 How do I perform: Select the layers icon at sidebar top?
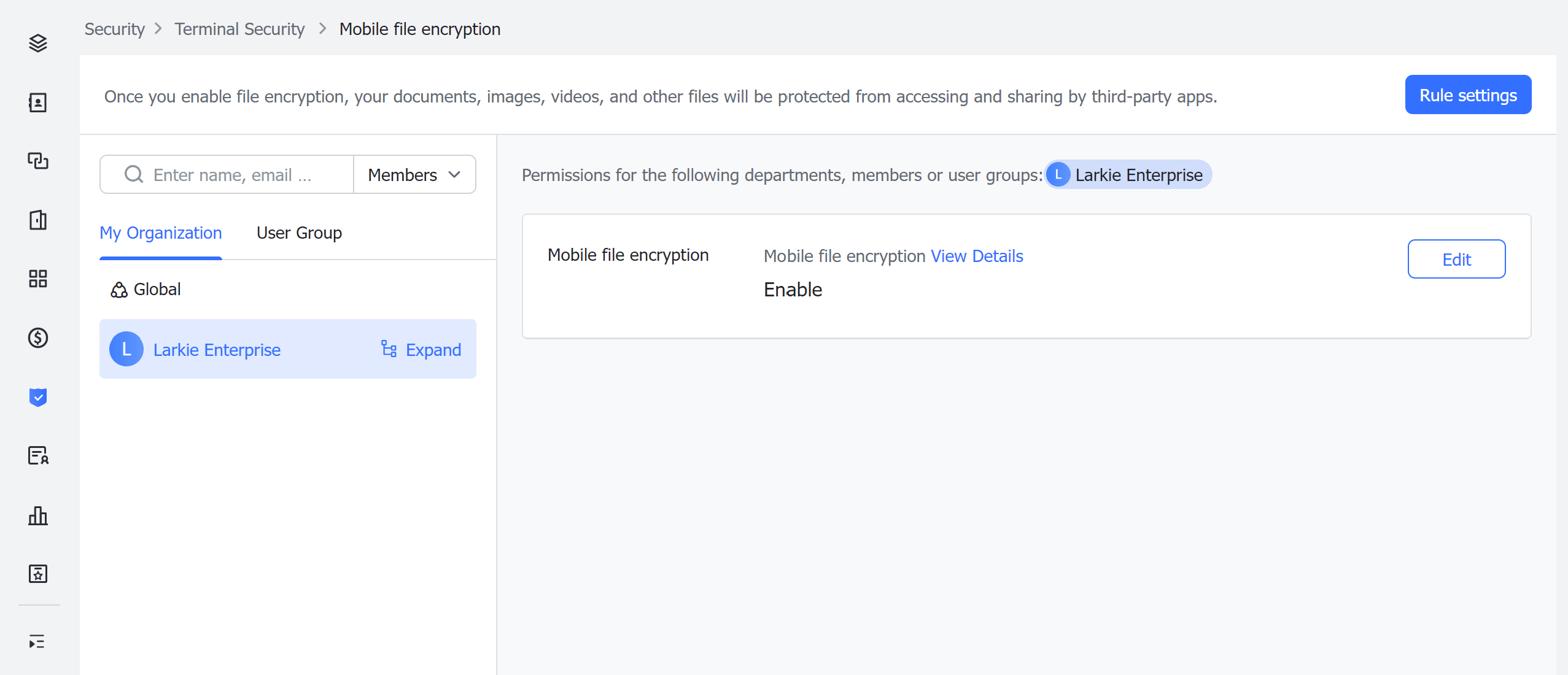[x=39, y=43]
